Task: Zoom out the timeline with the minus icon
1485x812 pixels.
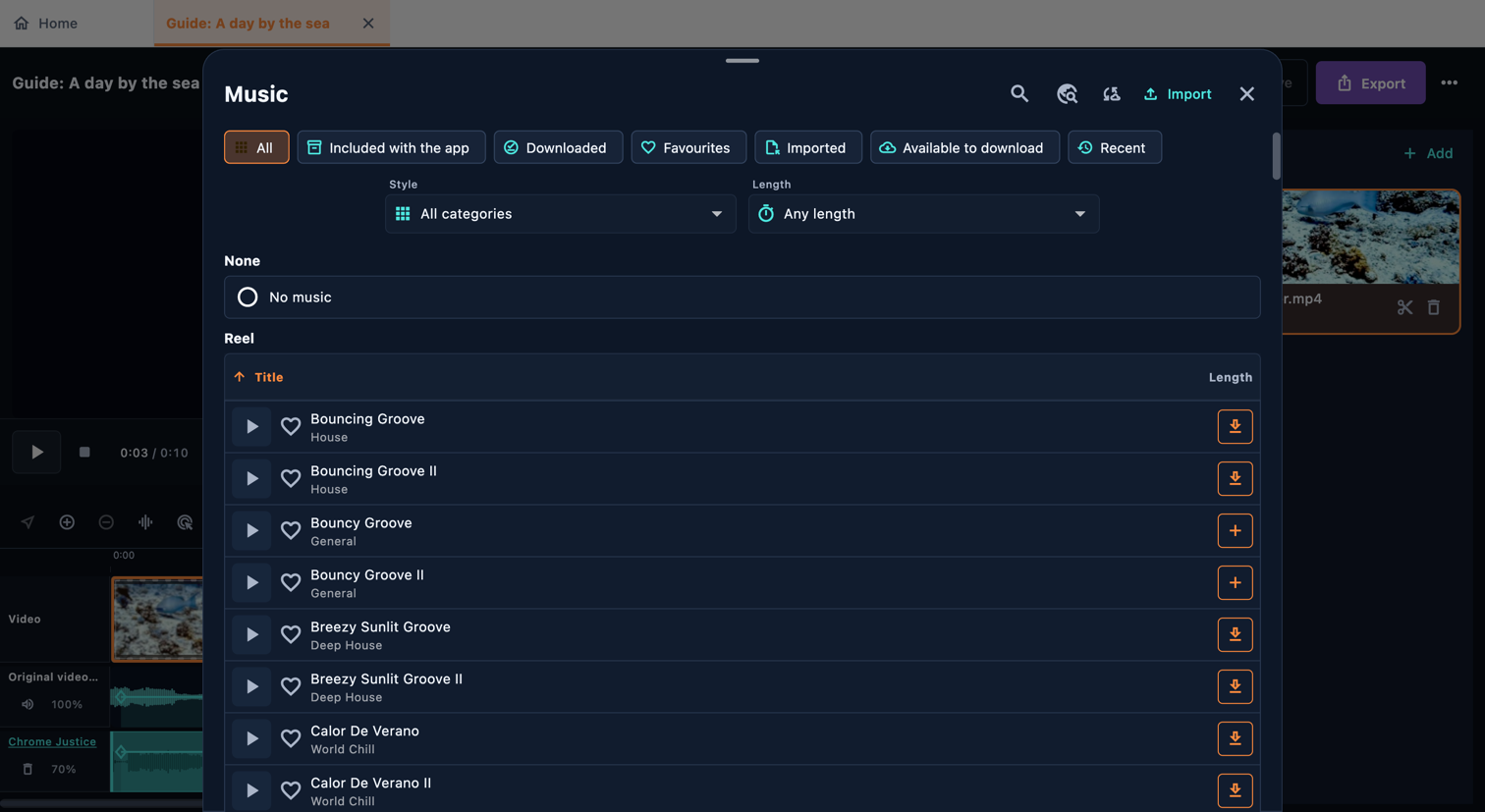Action: [106, 522]
